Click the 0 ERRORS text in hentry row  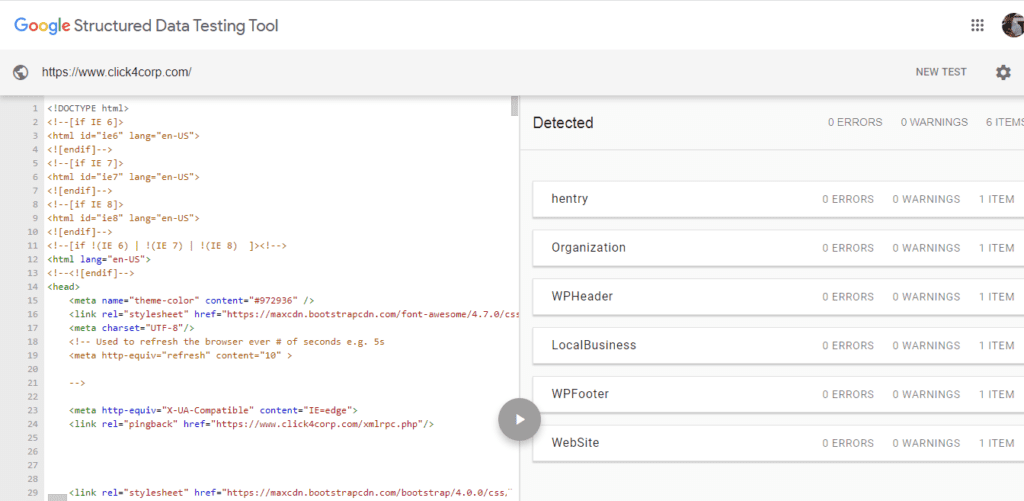point(848,199)
